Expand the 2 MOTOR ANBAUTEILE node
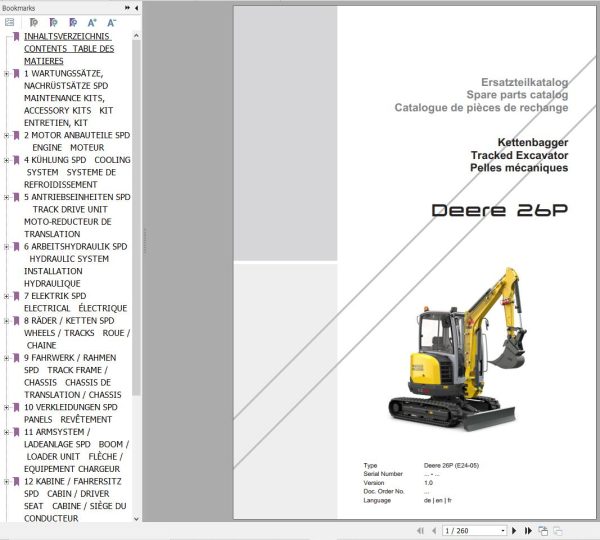The height and width of the screenshot is (540, 600). click(7, 135)
